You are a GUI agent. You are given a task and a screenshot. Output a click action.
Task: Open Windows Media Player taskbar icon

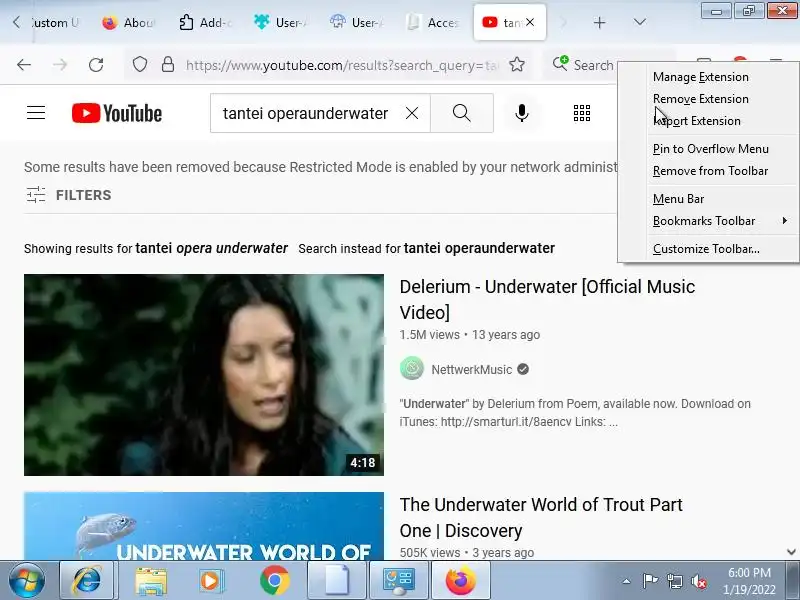[211, 580]
